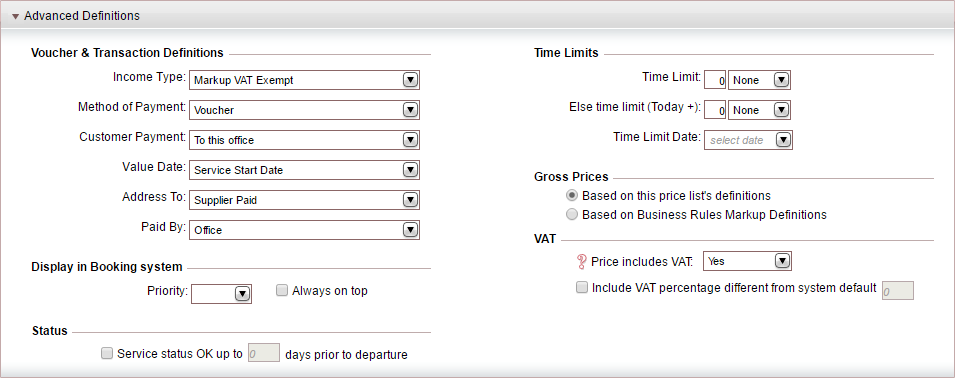Screen dimensions: 955x378
Task: Enable the Always on top checkbox
Action: (x=281, y=290)
